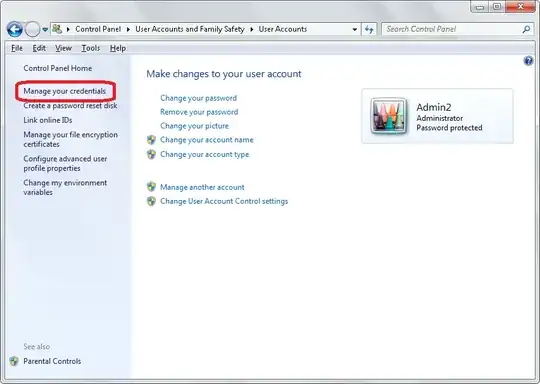Click the Admin2 account name text

point(434,107)
